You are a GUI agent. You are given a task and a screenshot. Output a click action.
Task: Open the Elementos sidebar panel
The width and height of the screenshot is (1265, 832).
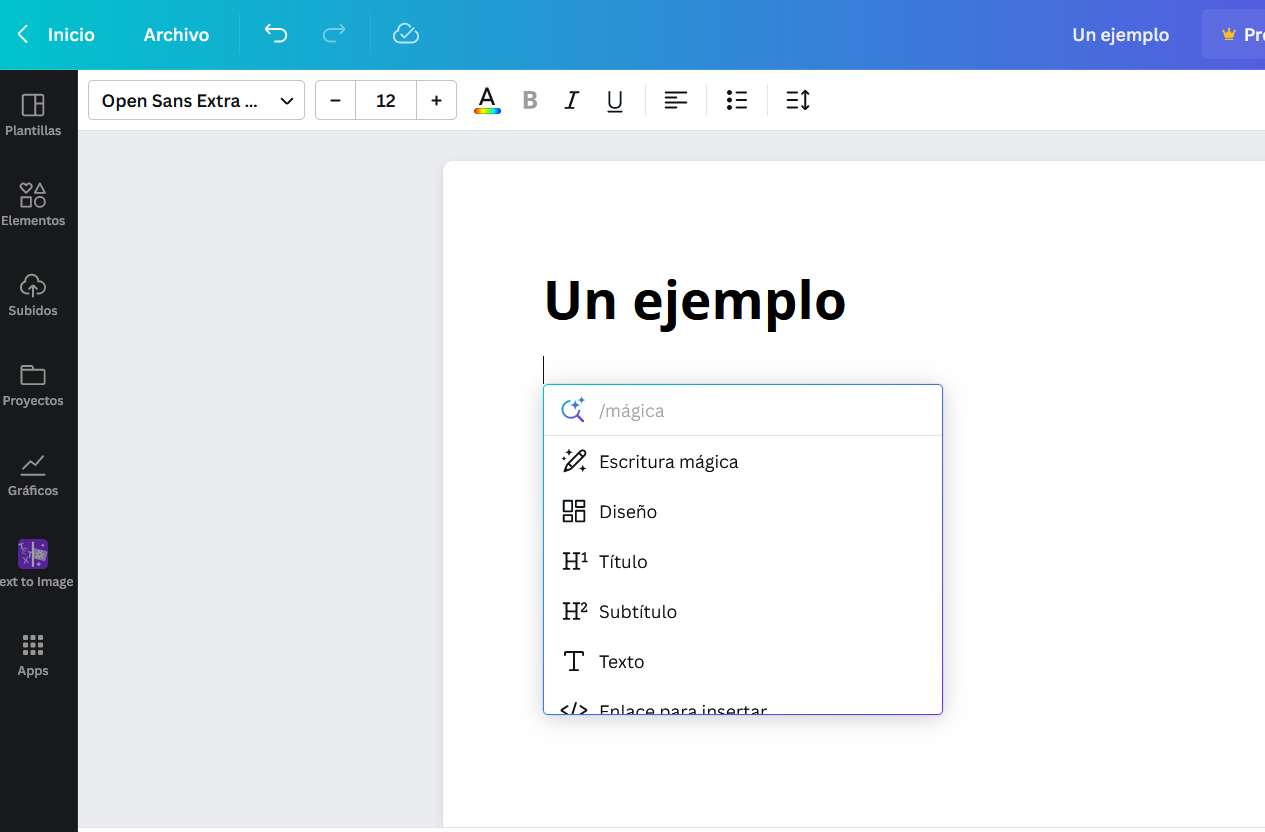pyautogui.click(x=33, y=205)
